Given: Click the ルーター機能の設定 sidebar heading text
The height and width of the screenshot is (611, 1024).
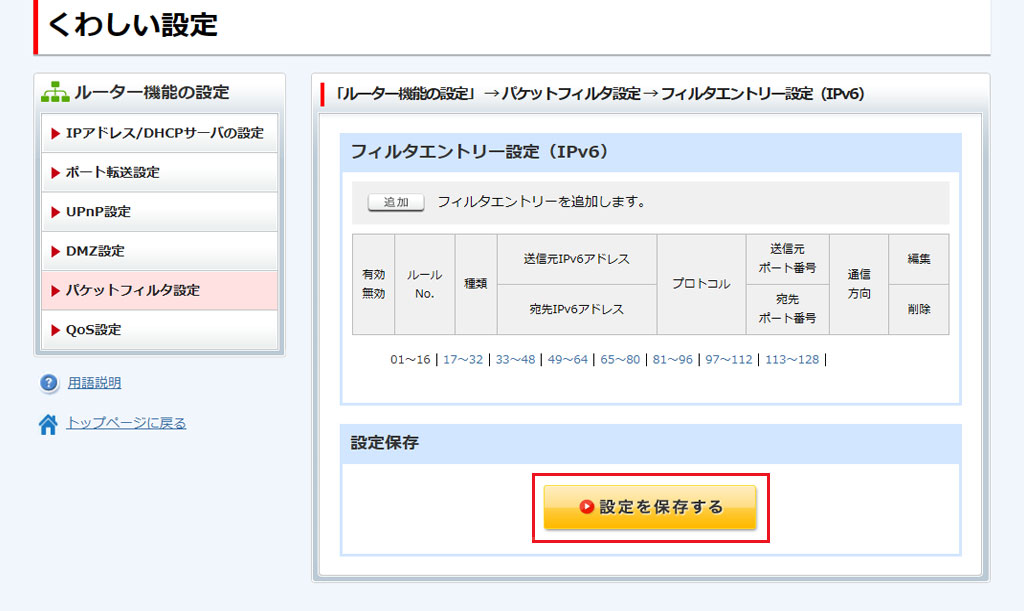Looking at the screenshot, I should pyautogui.click(x=152, y=92).
